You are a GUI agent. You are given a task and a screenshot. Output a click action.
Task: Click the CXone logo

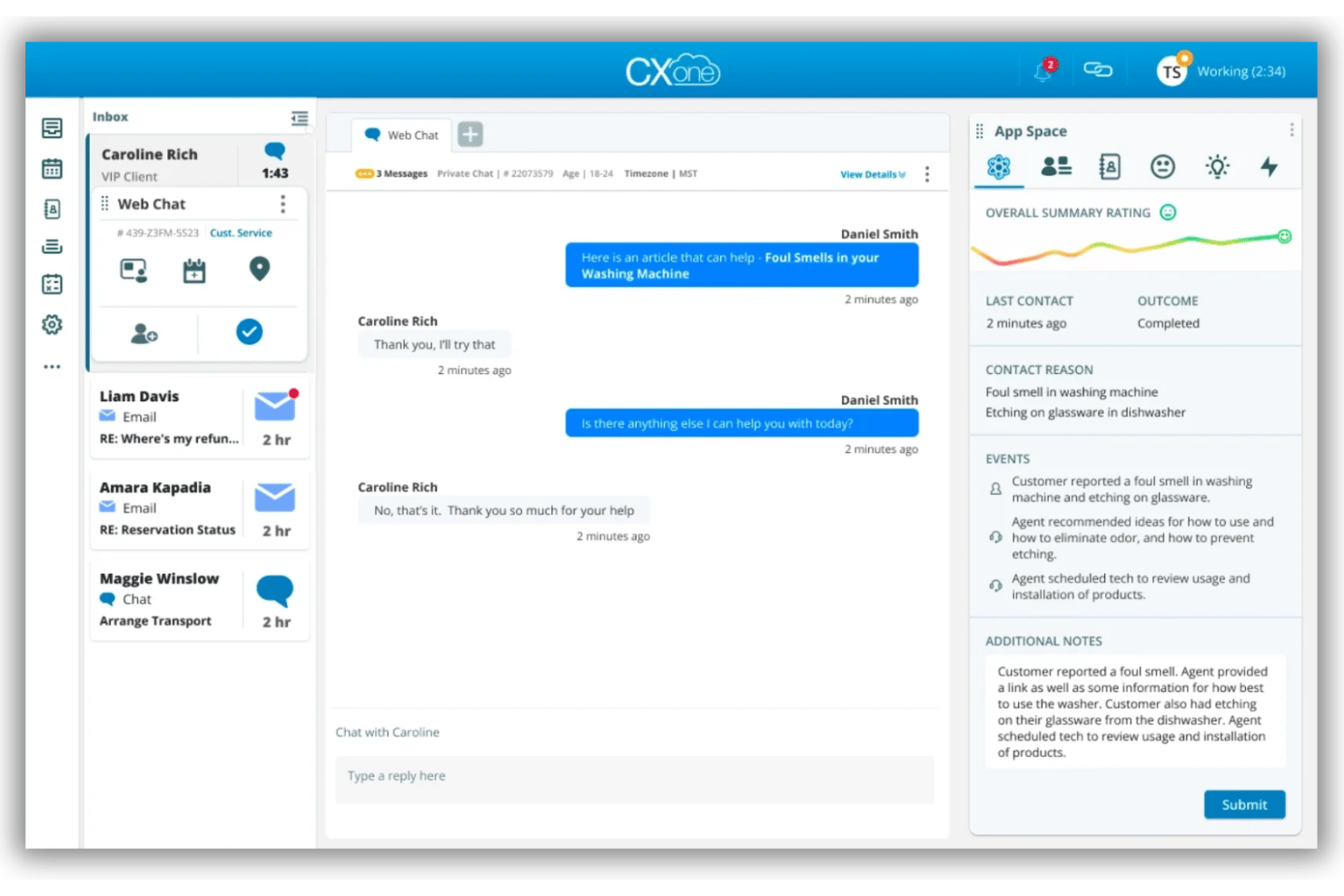coord(672,71)
